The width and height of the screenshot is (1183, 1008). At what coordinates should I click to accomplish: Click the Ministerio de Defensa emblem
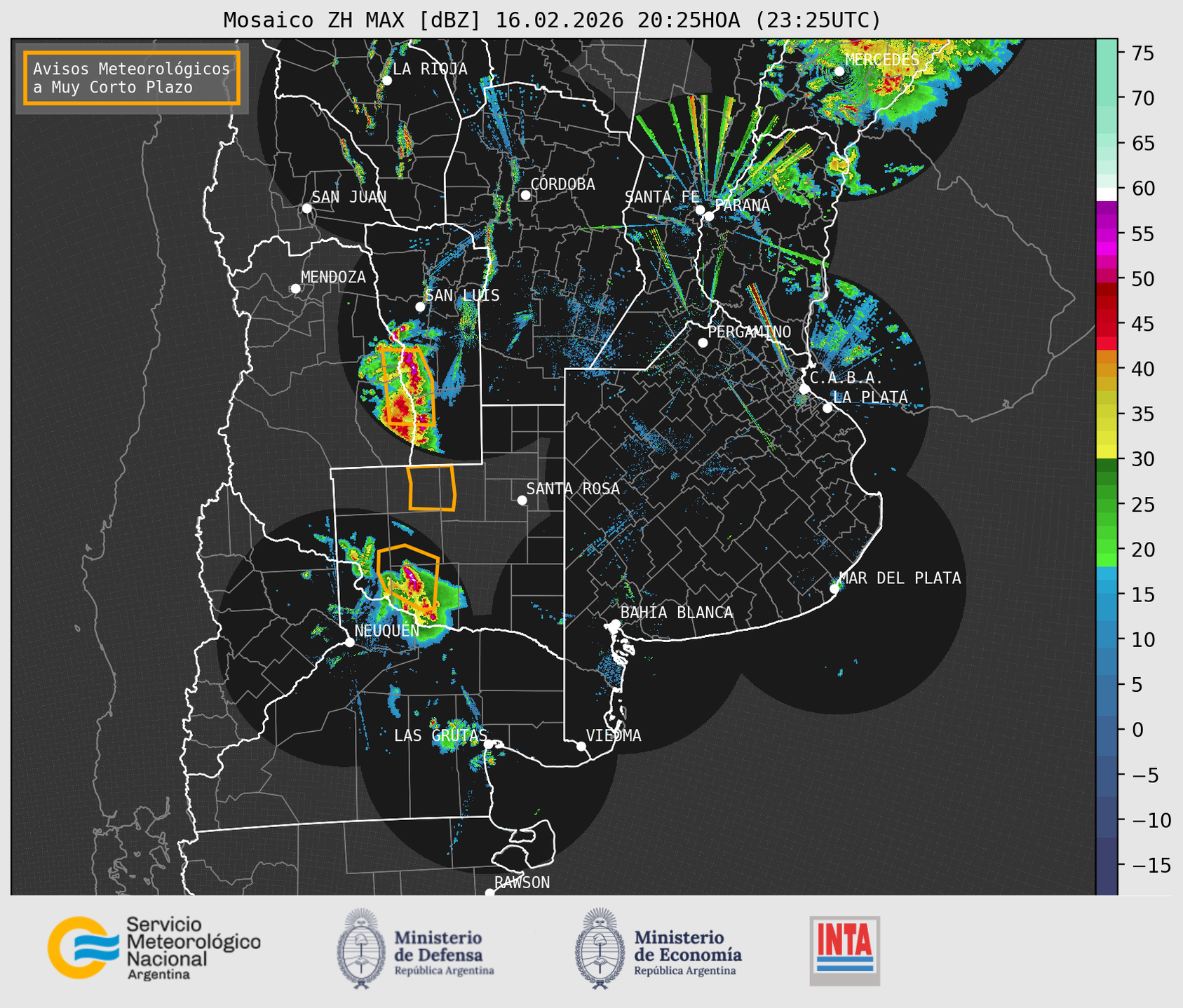361,948
